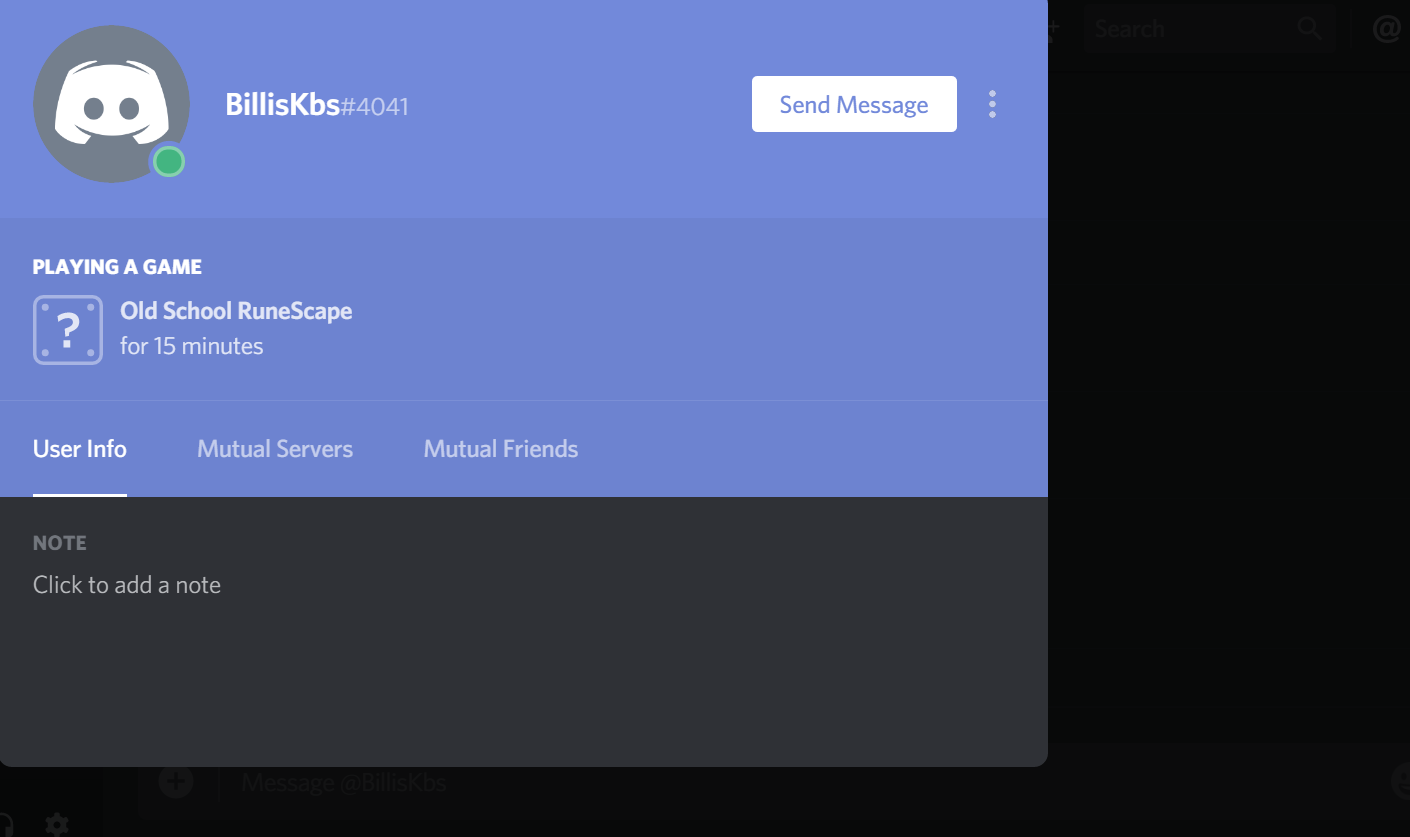
Task: Click the unknown game question-mark icon
Action: [68, 330]
